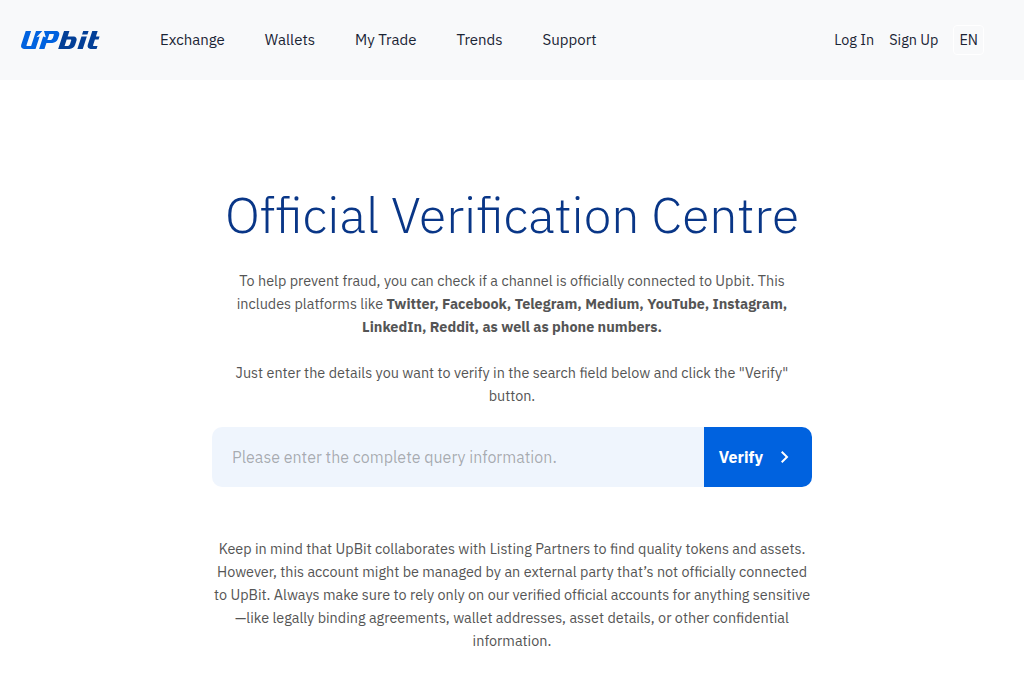This screenshot has height=681, width=1024.
Task: Click Medium in the platform list
Action: coord(613,303)
